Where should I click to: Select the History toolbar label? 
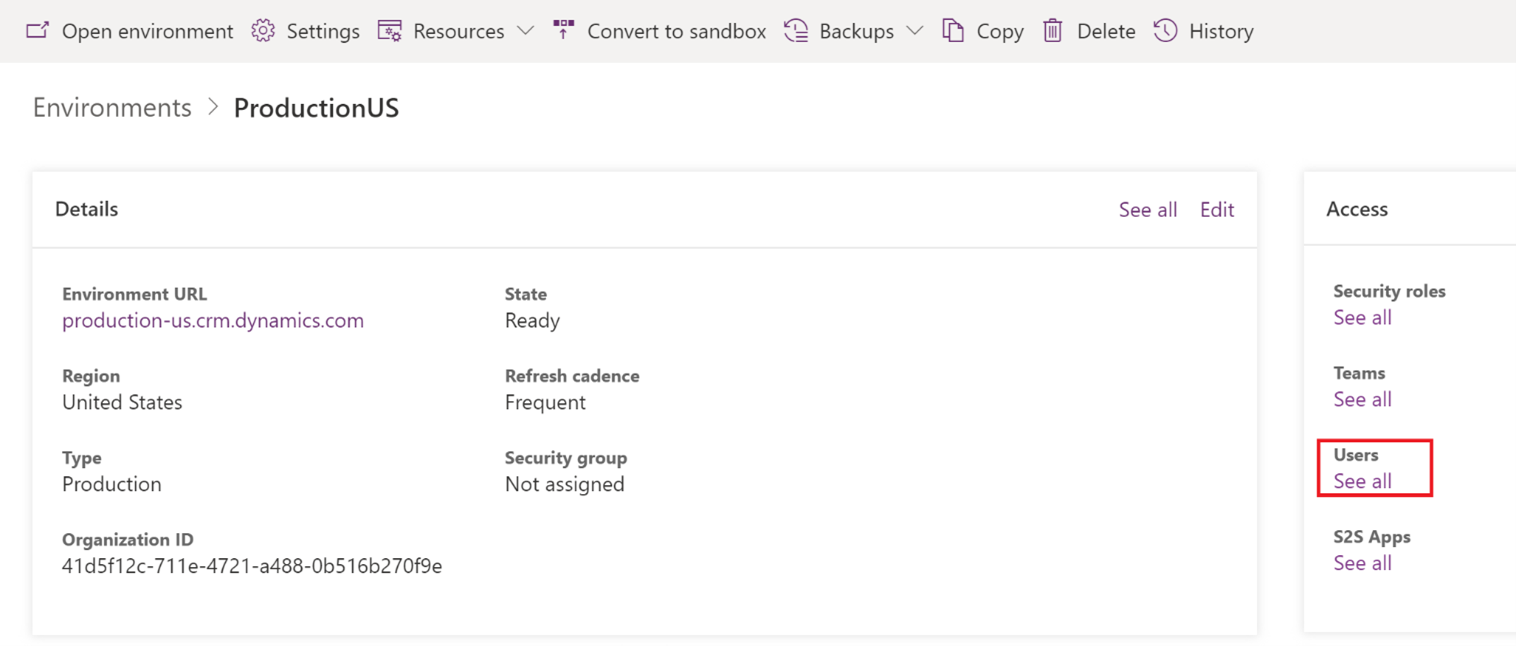coord(1221,32)
